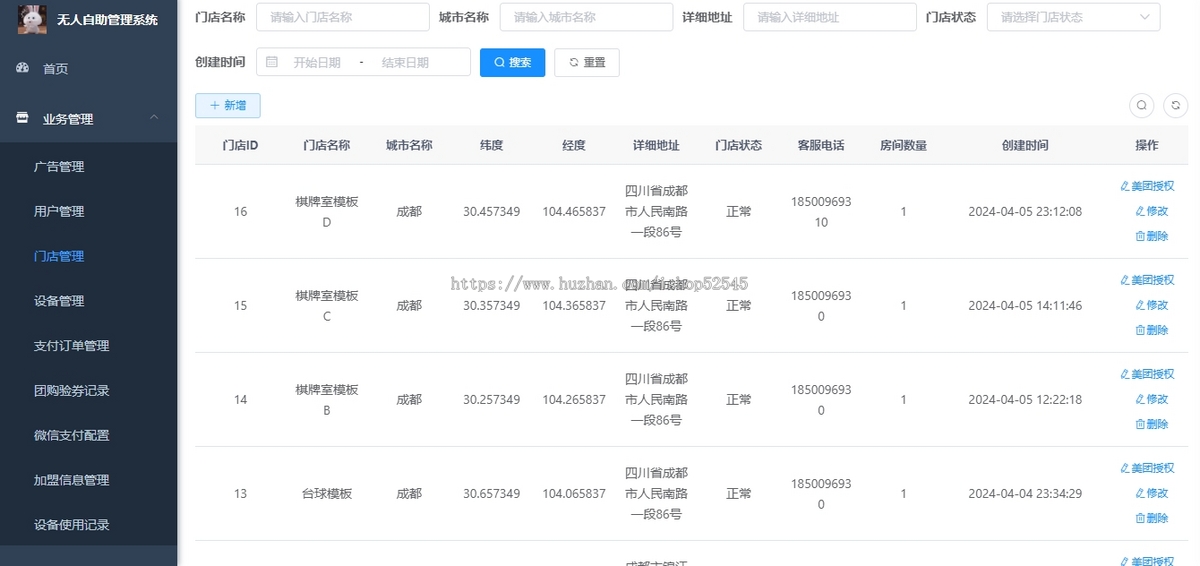This screenshot has height=566, width=1200.
Task: Click 修改 for store 13
Action: click(x=1152, y=493)
